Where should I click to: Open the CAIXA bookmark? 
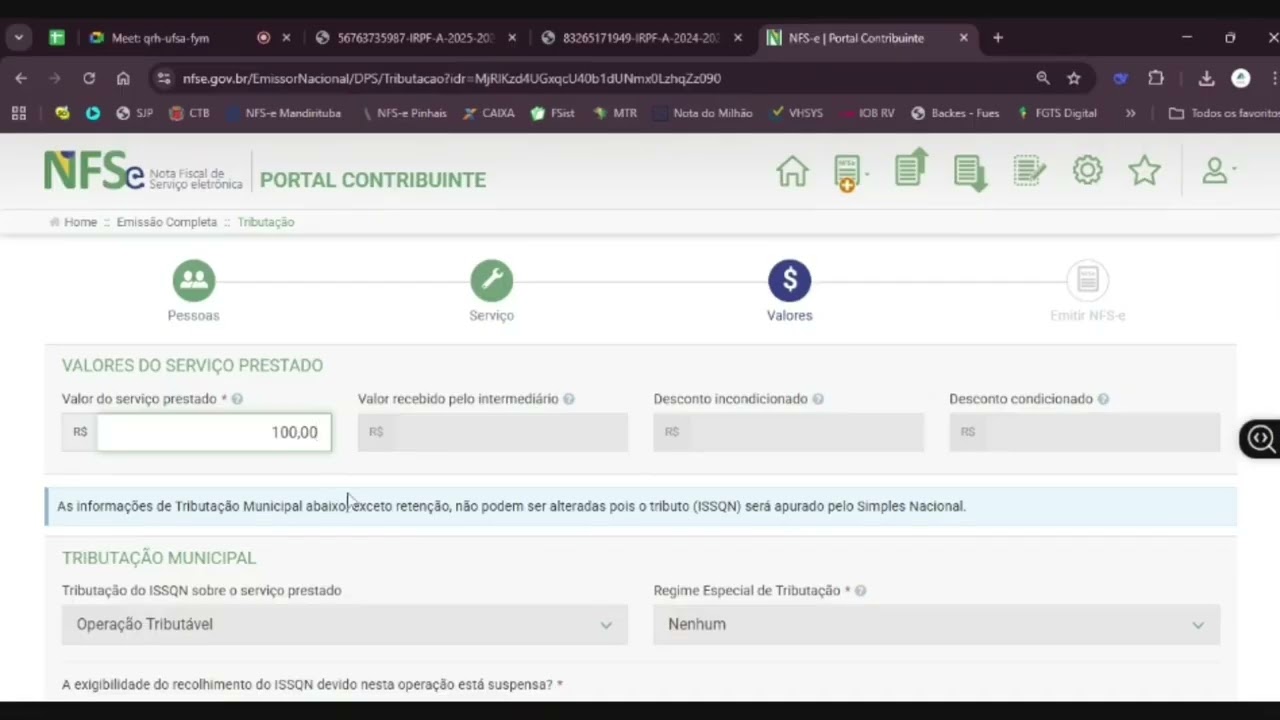pyautogui.click(x=489, y=113)
